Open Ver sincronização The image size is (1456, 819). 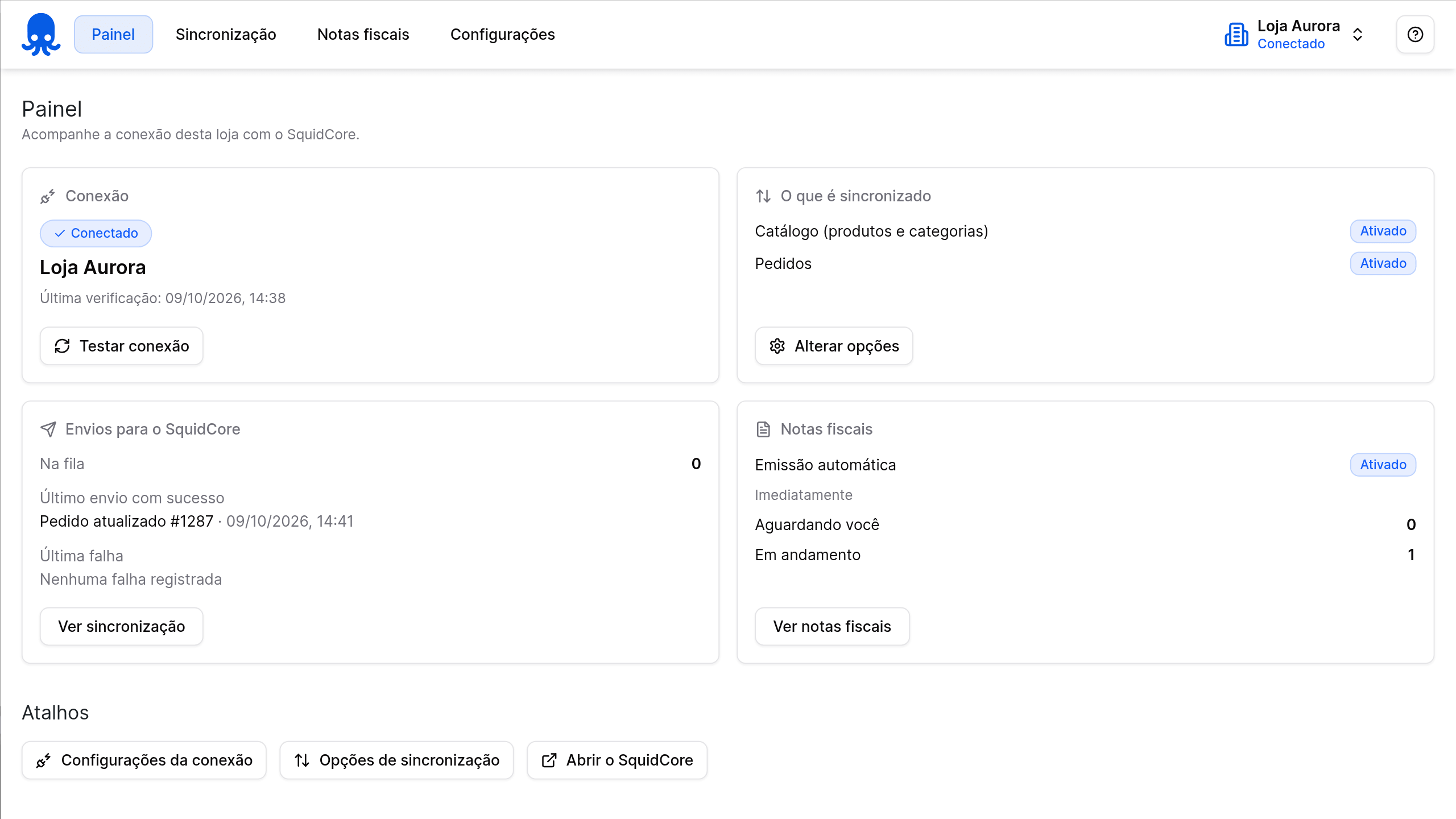point(122,626)
